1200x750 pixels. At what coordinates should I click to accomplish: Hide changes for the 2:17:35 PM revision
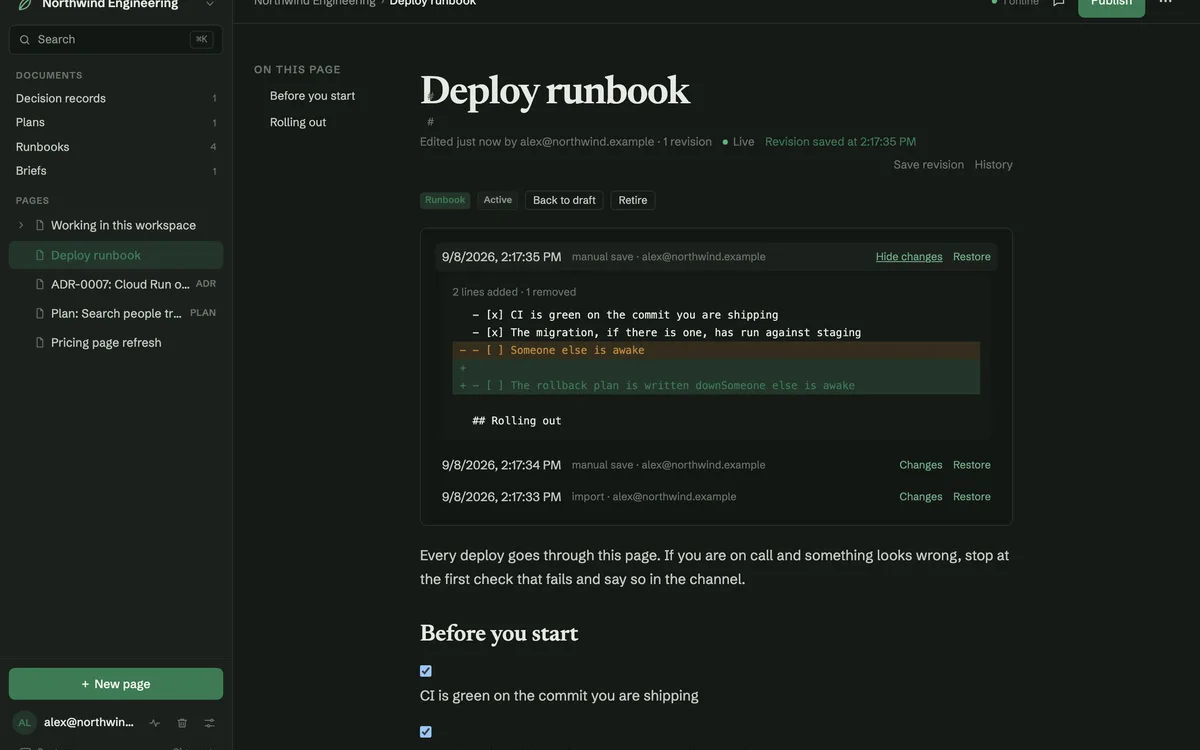tap(909, 257)
